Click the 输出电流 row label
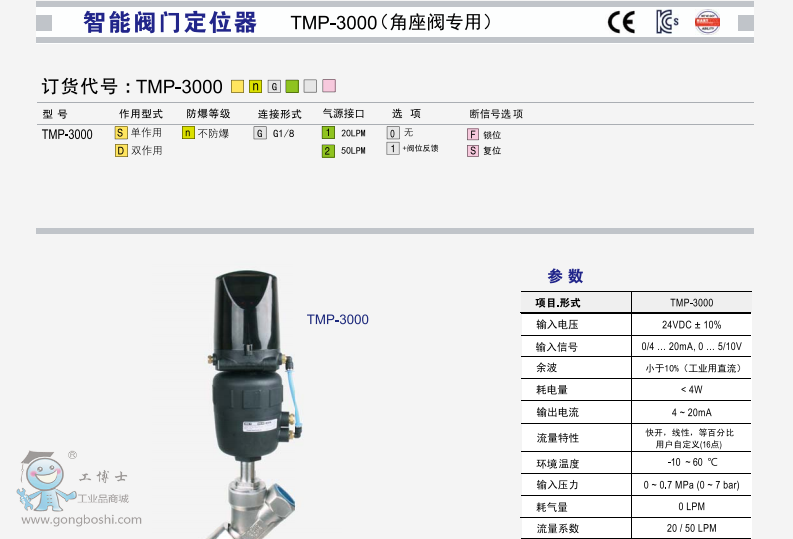This screenshot has height=539, width=793. point(557,412)
